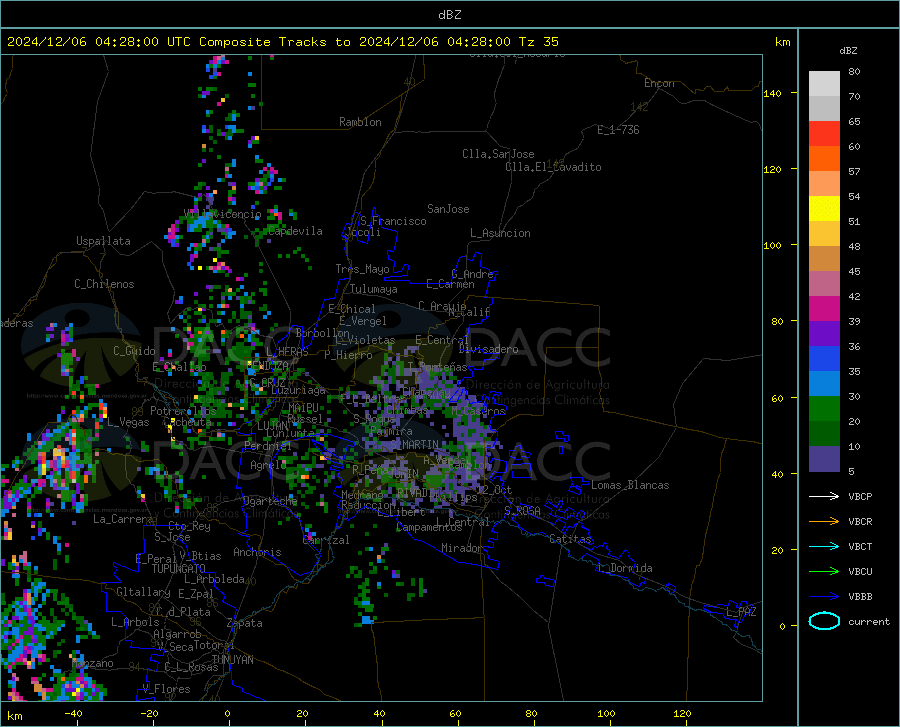Click the Divisadero map label

point(488,349)
